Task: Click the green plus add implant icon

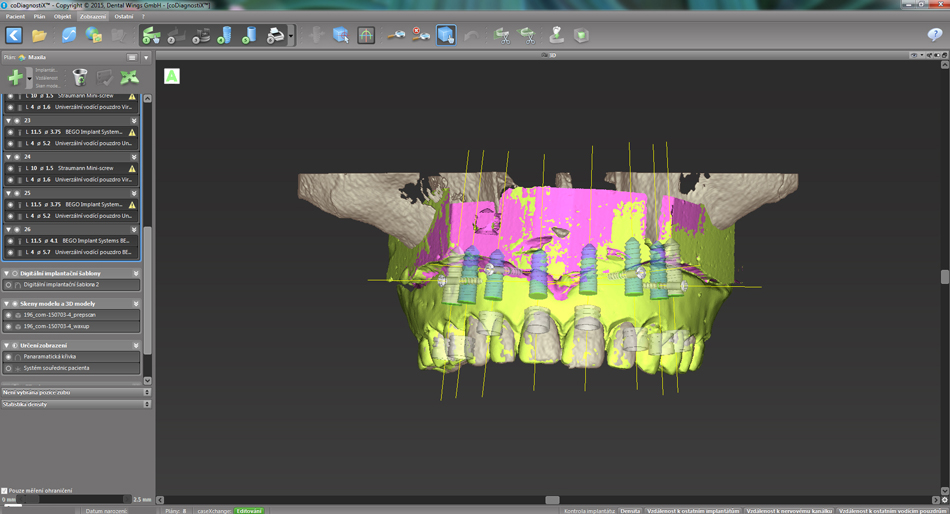Action: [15, 77]
